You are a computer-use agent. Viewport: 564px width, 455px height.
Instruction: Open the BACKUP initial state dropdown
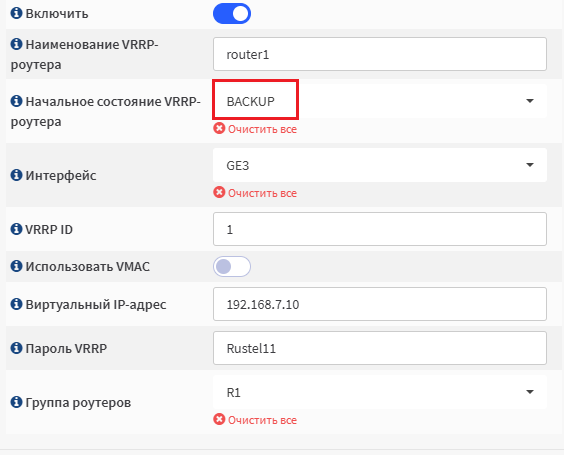[380, 101]
